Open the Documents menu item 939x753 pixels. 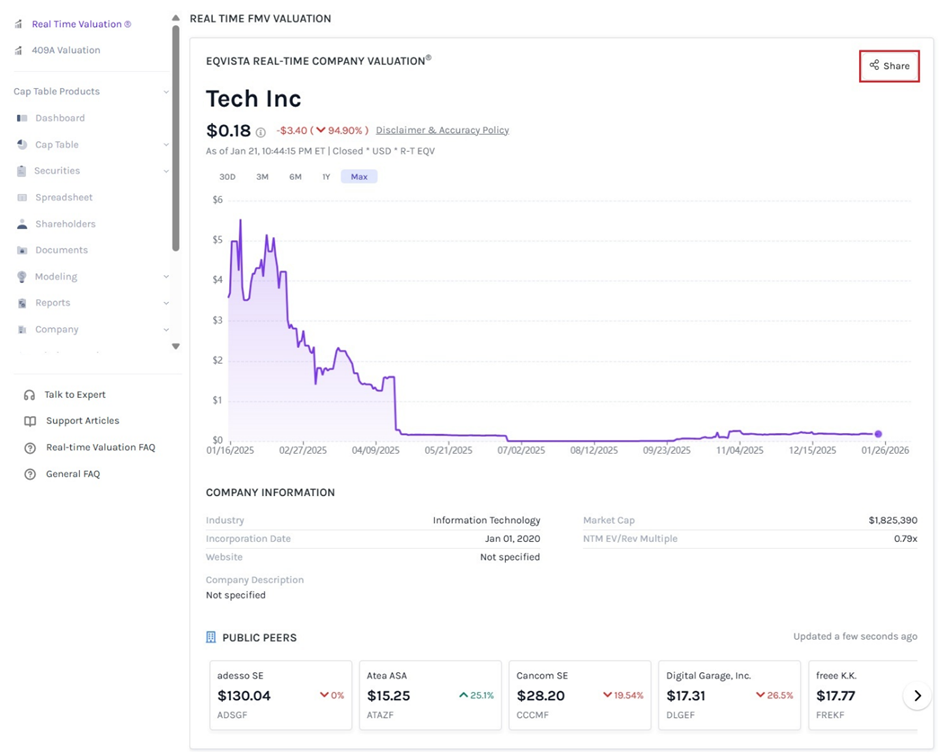[62, 250]
